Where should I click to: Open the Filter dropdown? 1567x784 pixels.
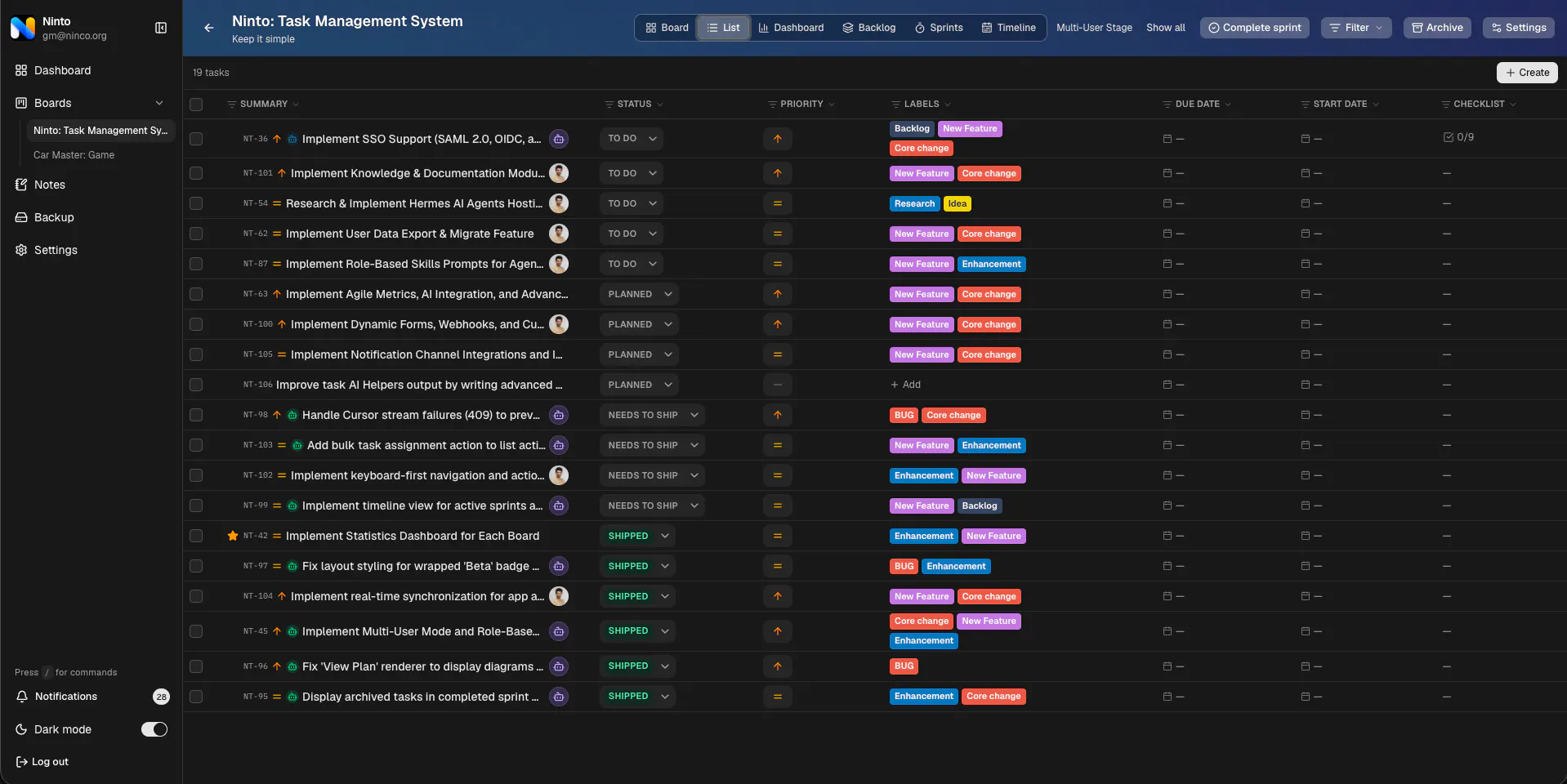1356,28
